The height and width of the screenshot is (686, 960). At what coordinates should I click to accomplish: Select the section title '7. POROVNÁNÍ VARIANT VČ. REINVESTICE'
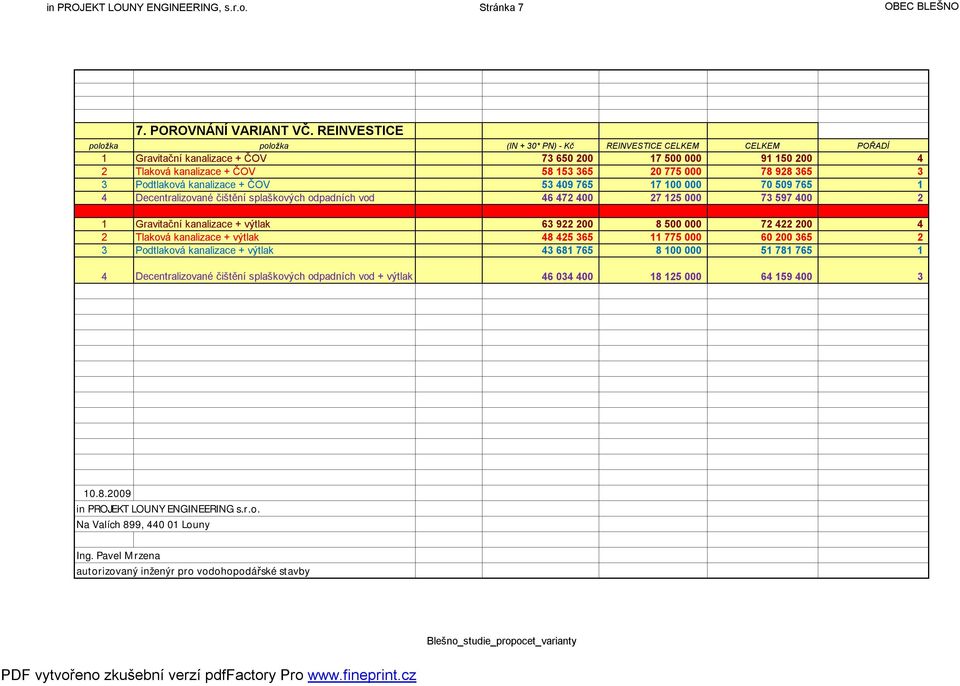coord(269,130)
